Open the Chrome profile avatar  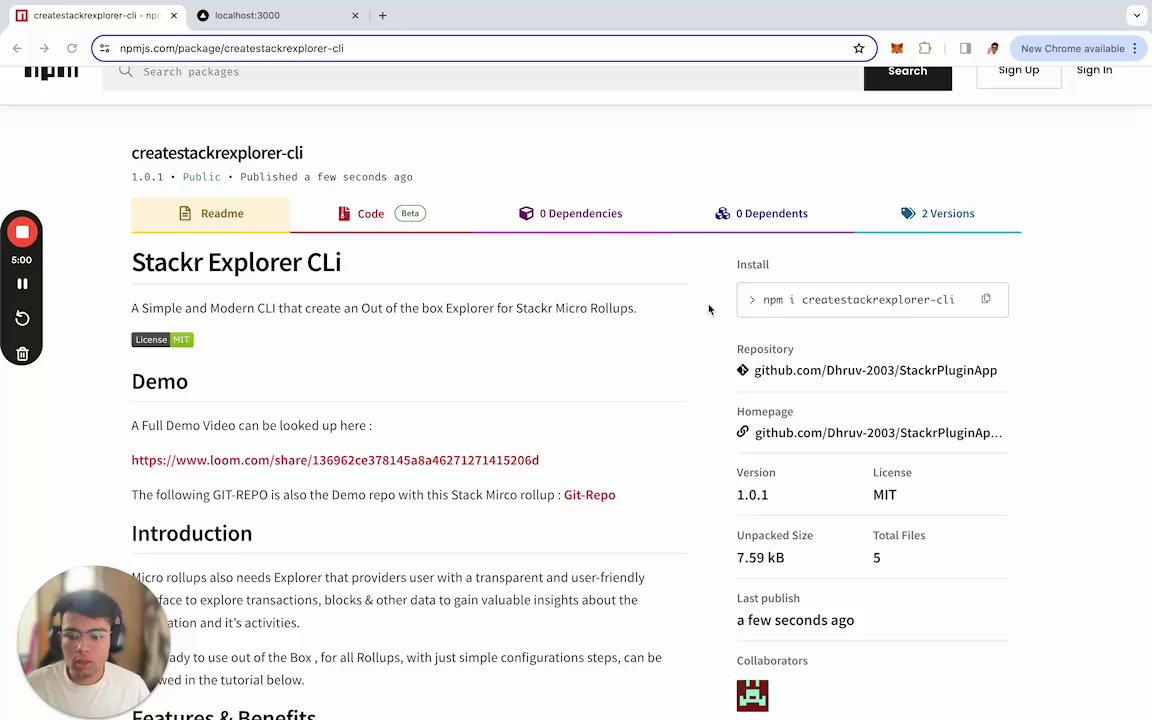coord(993,48)
